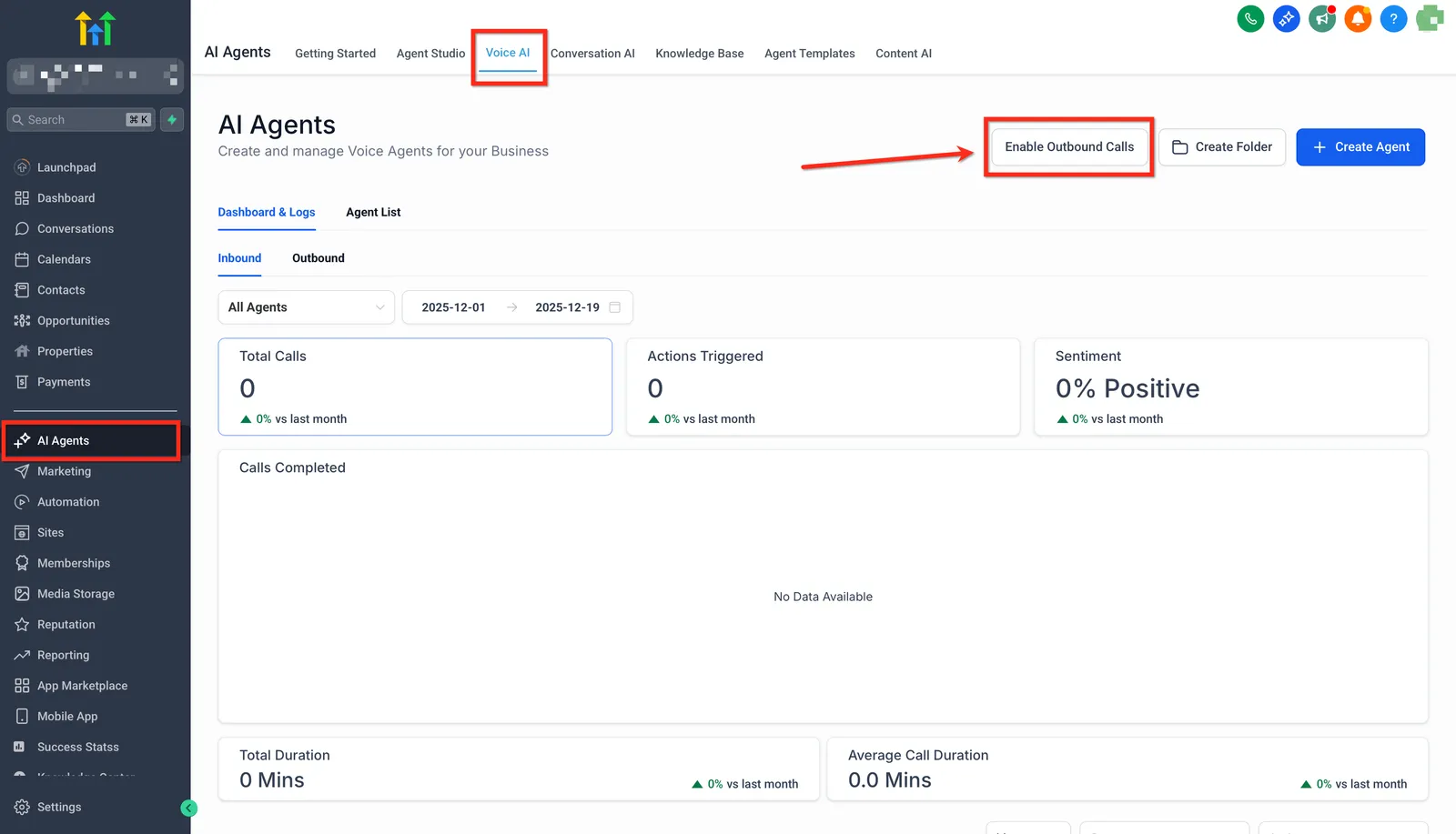
Task: Click the Properties house icon
Action: coord(22,351)
